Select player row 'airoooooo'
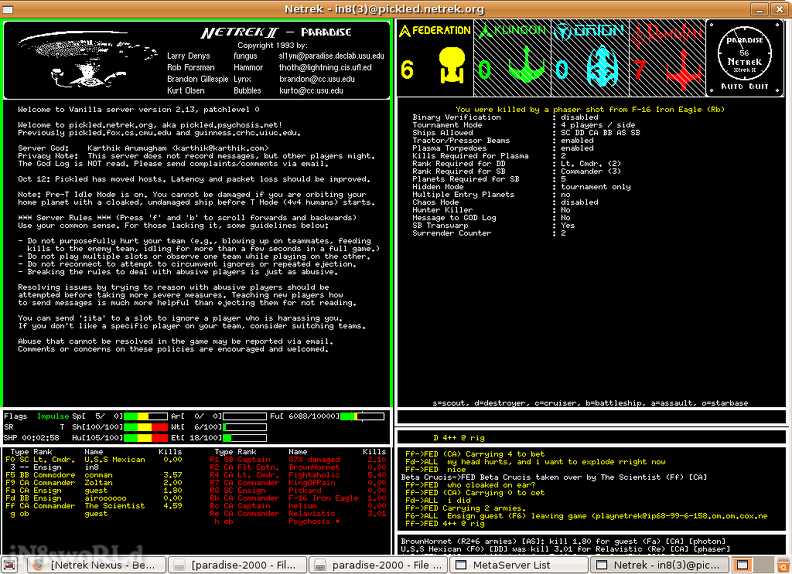The image size is (792, 574). pyautogui.click(x=93, y=498)
